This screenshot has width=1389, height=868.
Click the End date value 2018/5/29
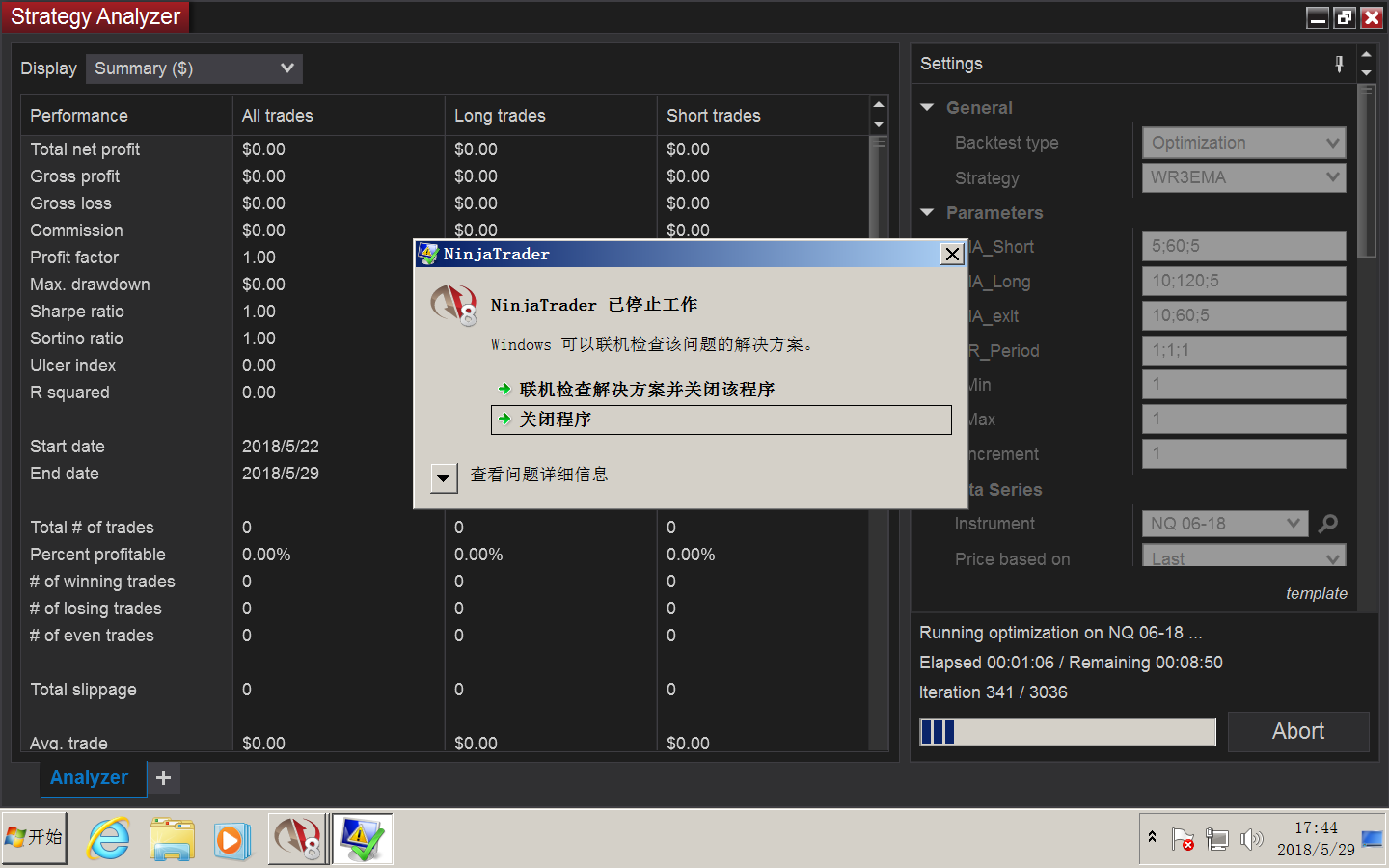click(x=281, y=474)
